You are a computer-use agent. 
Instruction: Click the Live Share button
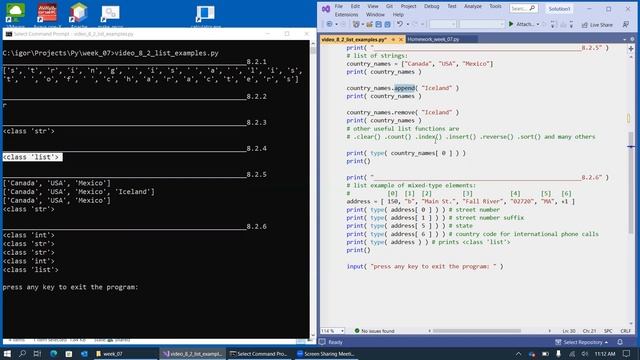click(597, 25)
